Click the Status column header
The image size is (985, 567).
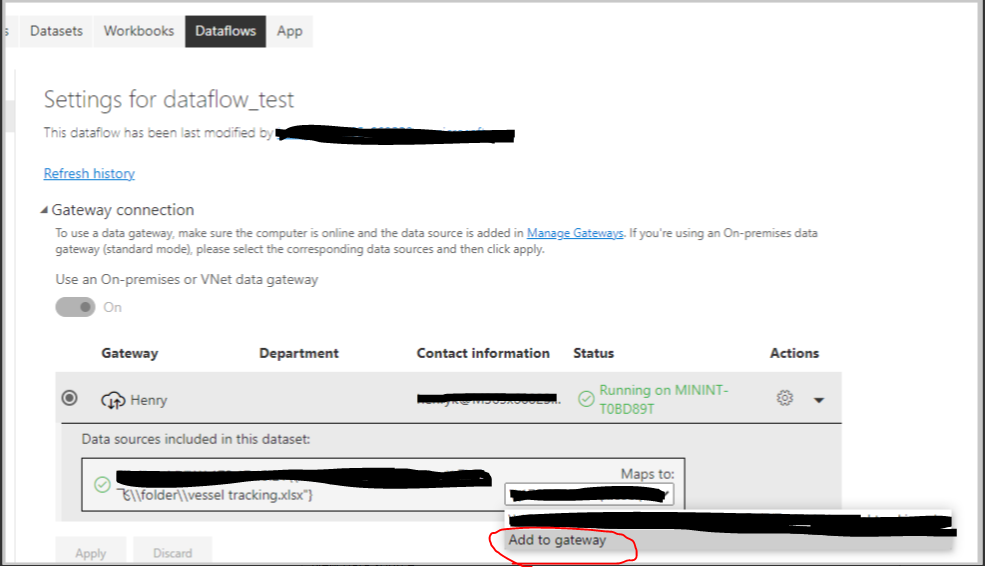click(594, 354)
